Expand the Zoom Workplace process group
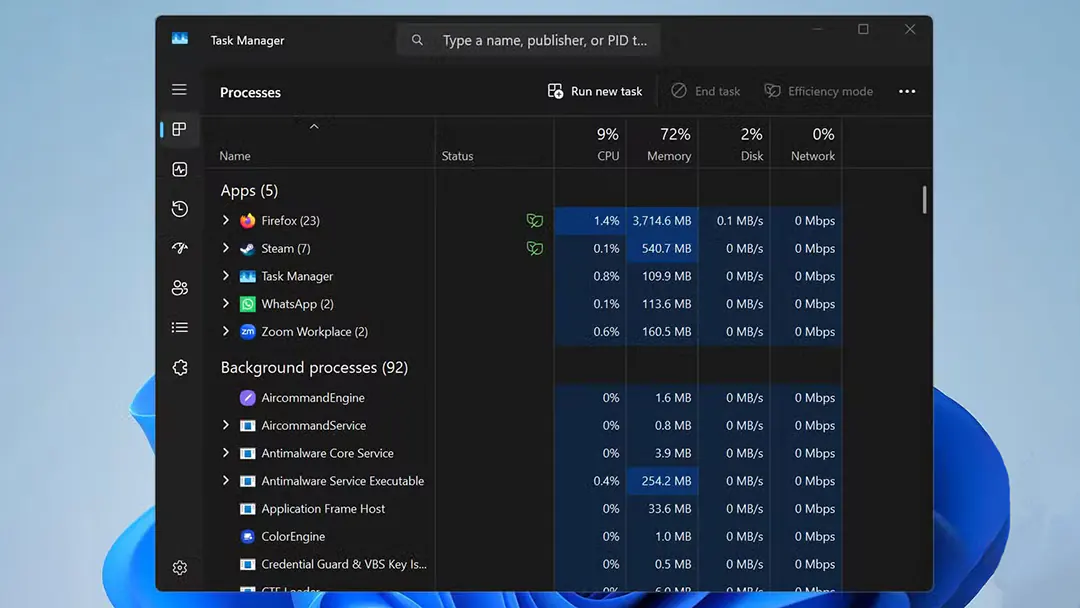Viewport: 1080px width, 608px height. (x=226, y=332)
